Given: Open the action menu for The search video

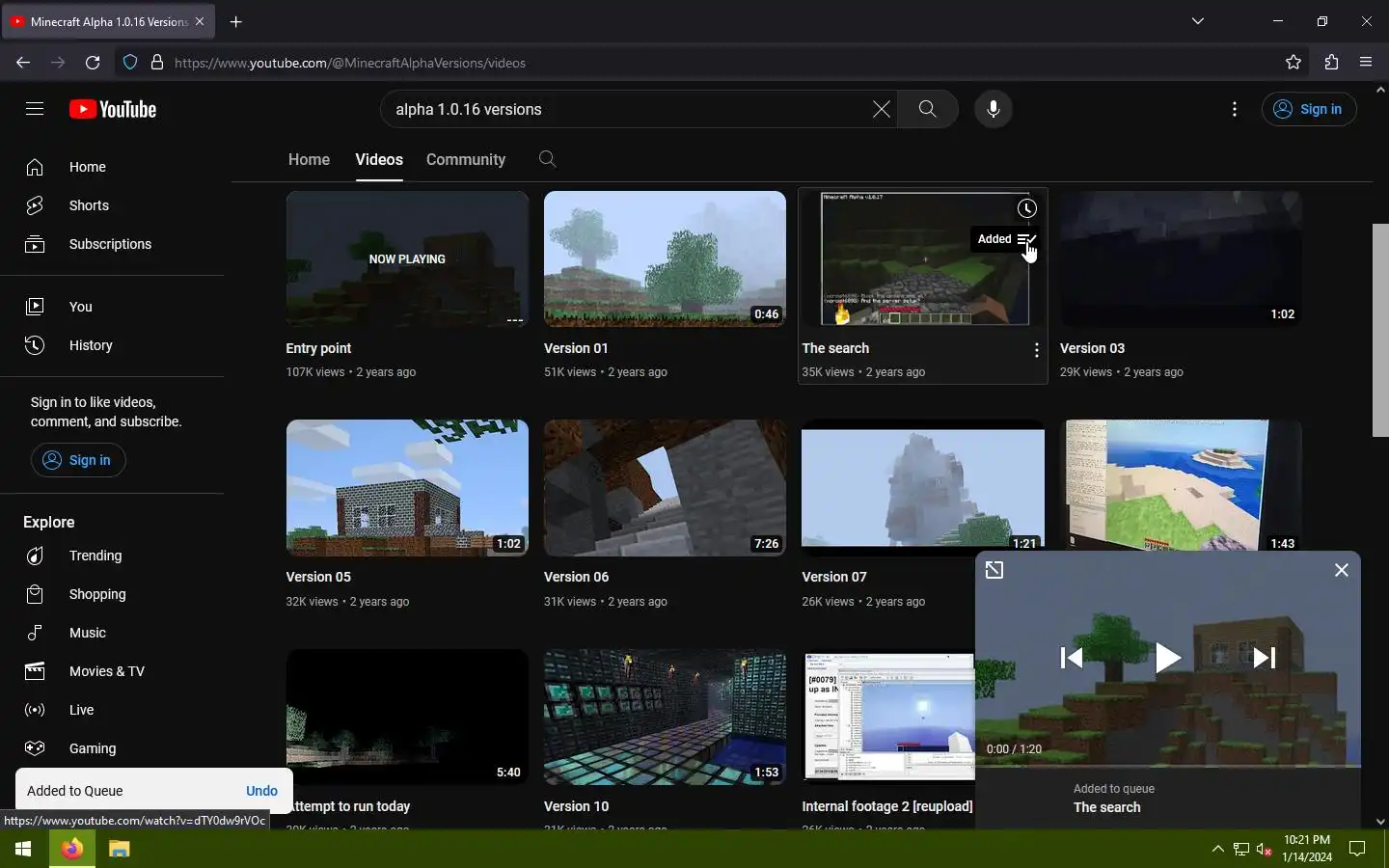Looking at the screenshot, I should (1036, 350).
